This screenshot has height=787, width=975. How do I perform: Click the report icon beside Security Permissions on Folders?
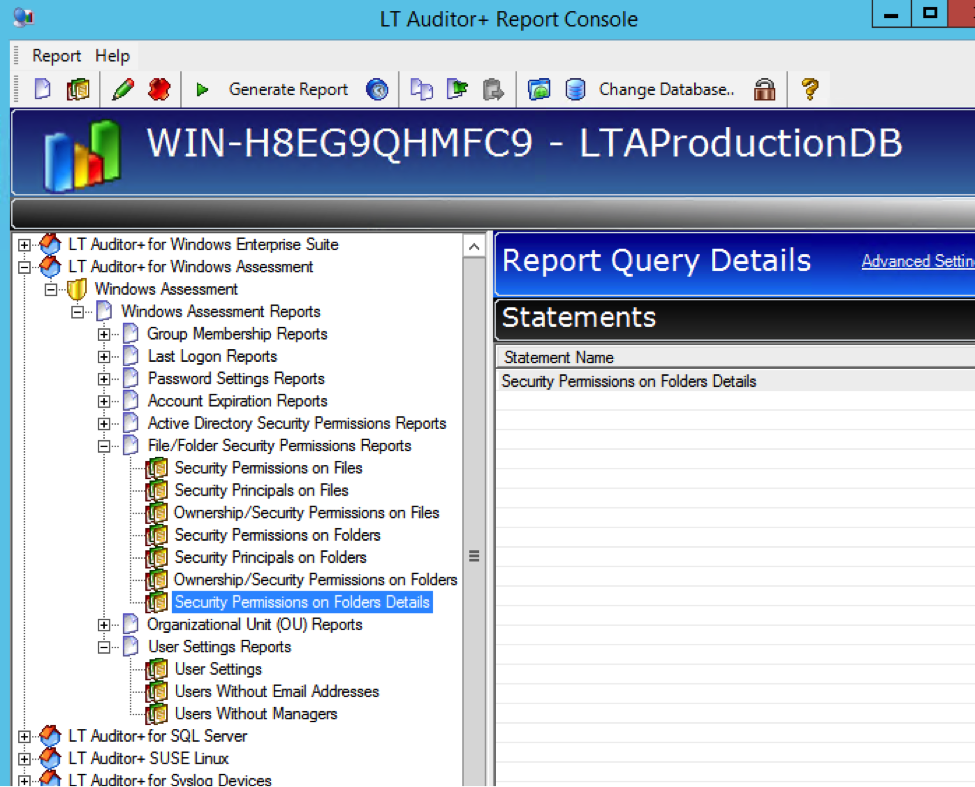click(x=157, y=535)
